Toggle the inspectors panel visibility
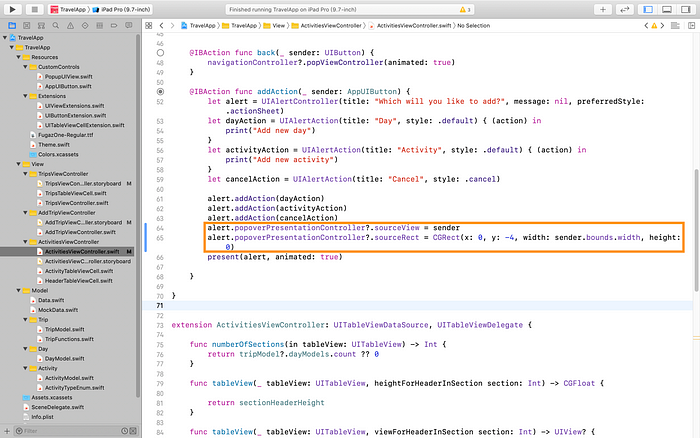The width and height of the screenshot is (700, 438). coord(686,9)
